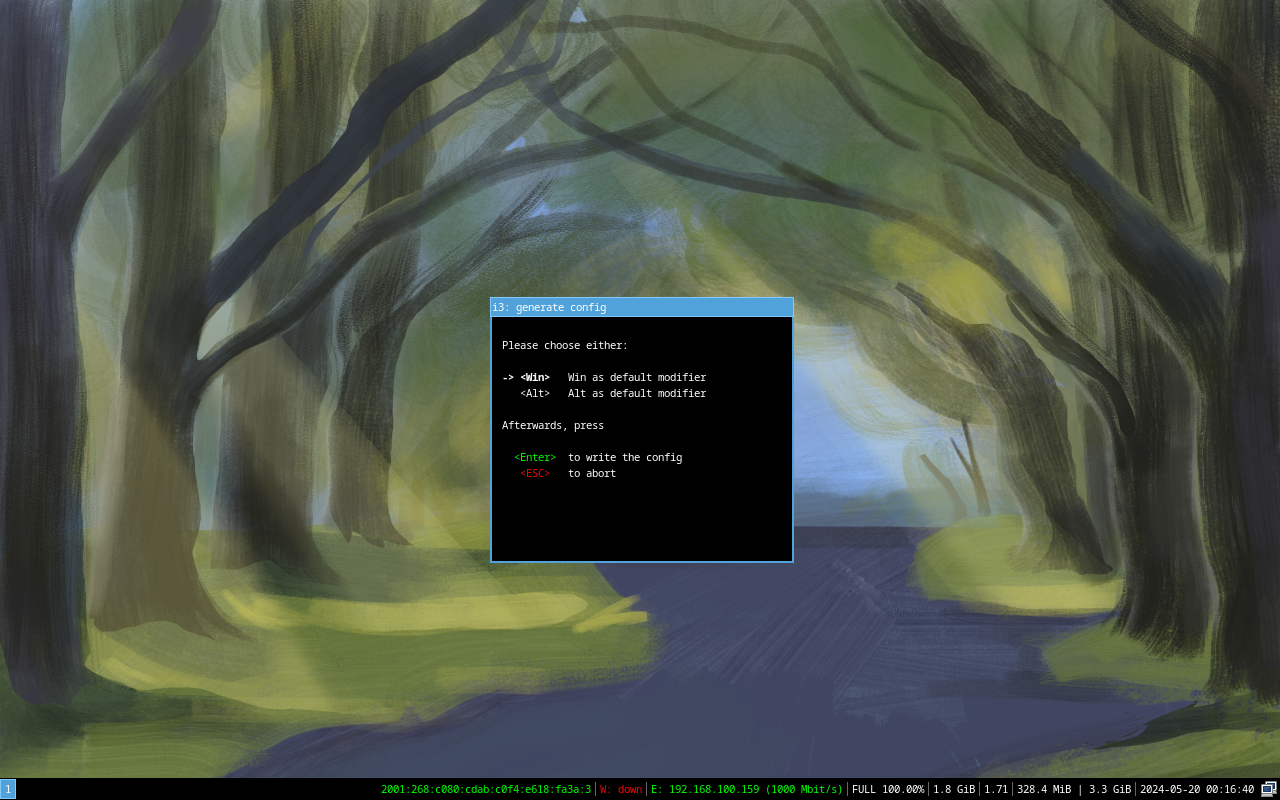Click the IPv6 address in status bar
Image resolution: width=1280 pixels, height=800 pixels.
[x=486, y=789]
